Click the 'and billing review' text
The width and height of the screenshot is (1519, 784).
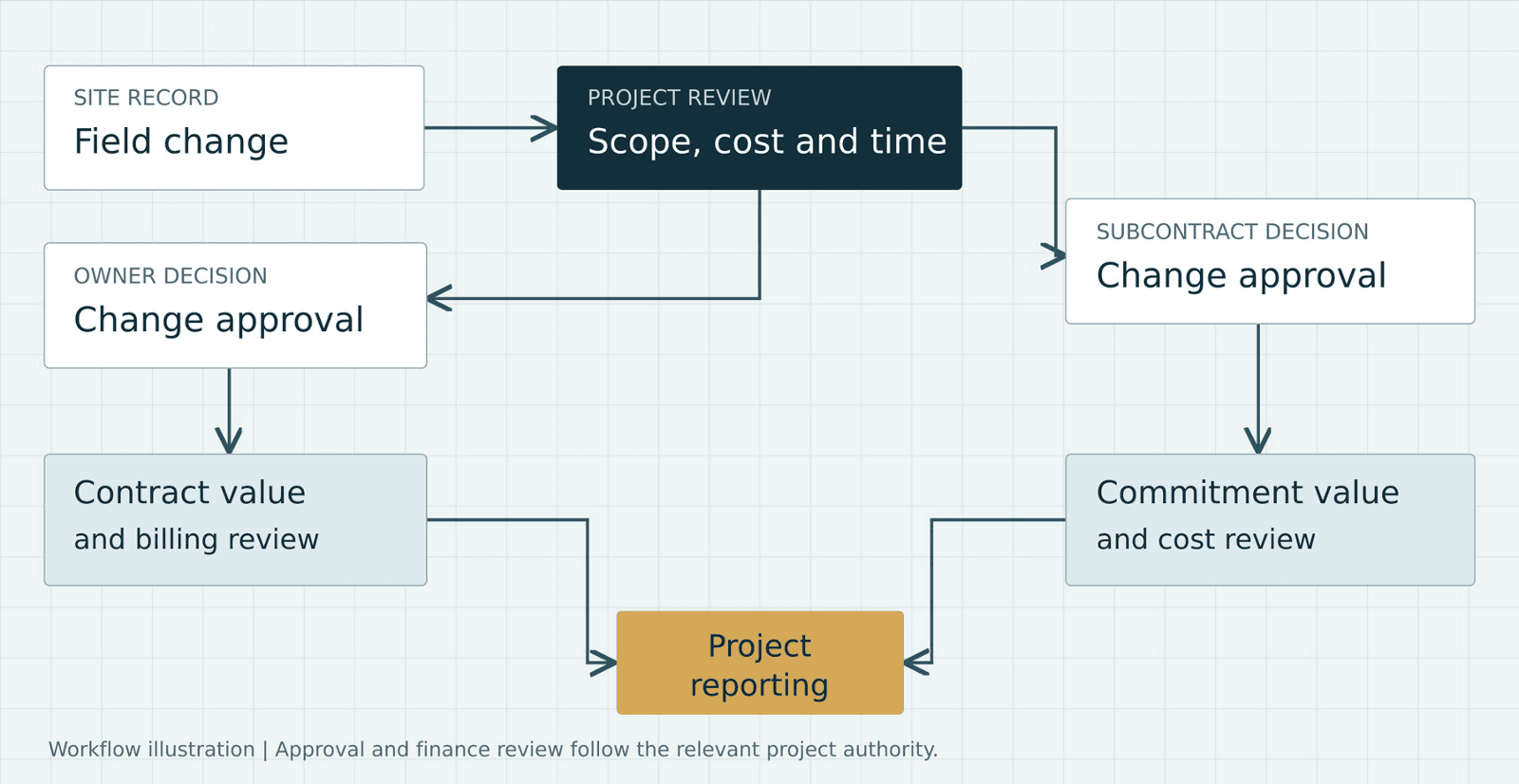point(197,539)
